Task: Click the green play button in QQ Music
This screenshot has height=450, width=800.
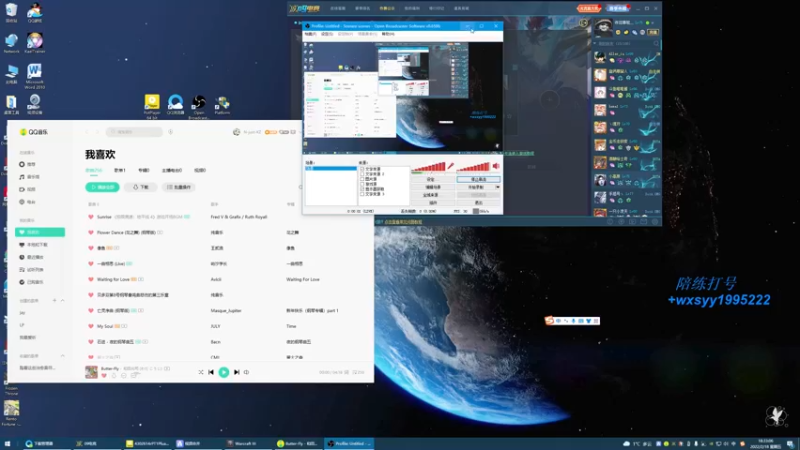Action: [x=223, y=372]
